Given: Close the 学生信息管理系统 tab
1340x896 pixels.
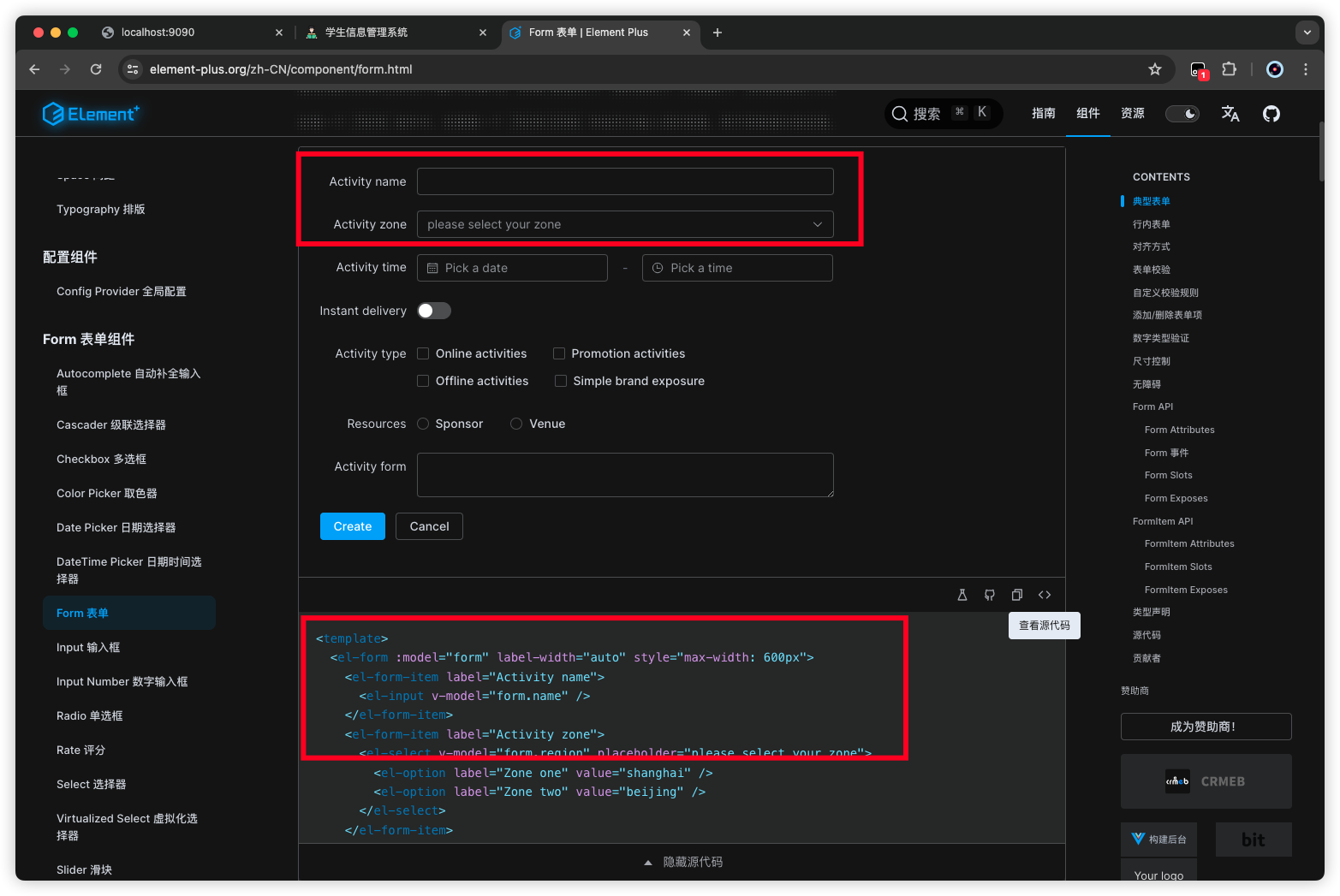Looking at the screenshot, I should 483,33.
